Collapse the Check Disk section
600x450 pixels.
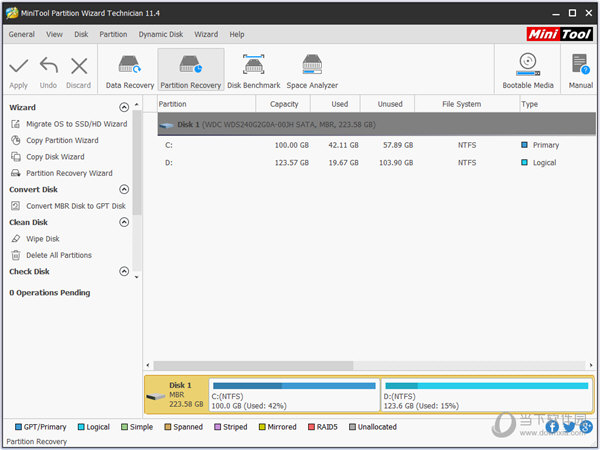[124, 271]
